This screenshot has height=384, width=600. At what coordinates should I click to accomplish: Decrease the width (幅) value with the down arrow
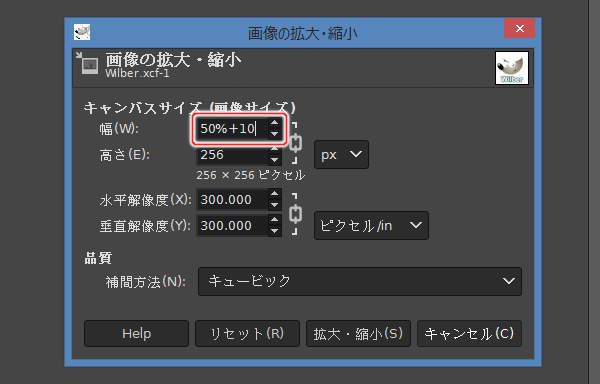tap(274, 133)
